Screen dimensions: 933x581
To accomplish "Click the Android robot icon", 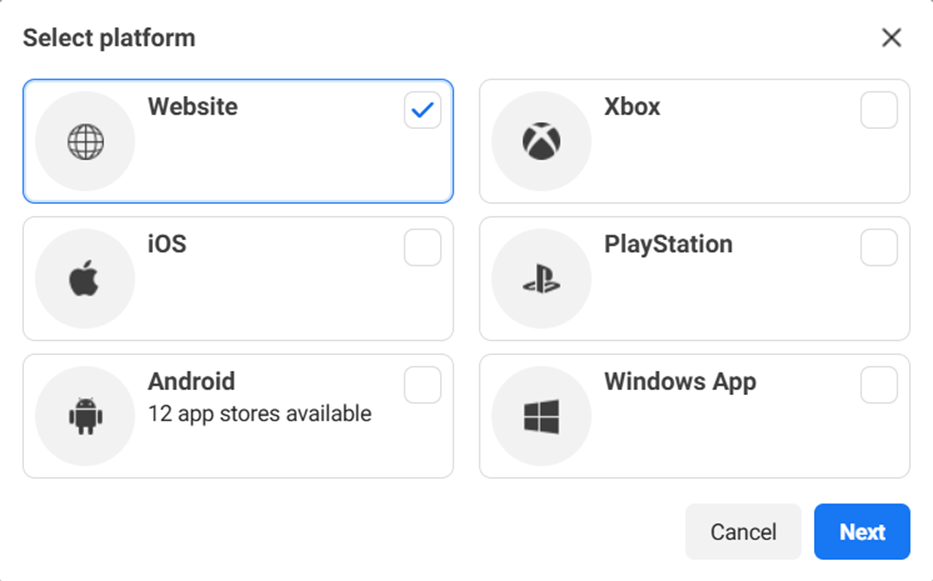I will pyautogui.click(x=85, y=416).
